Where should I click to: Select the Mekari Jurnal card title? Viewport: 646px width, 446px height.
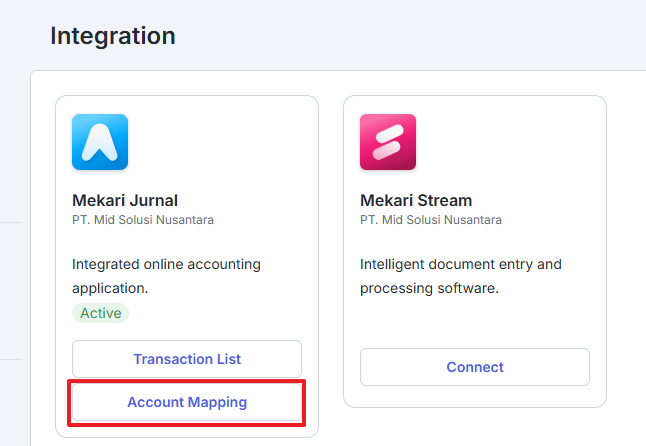click(125, 201)
